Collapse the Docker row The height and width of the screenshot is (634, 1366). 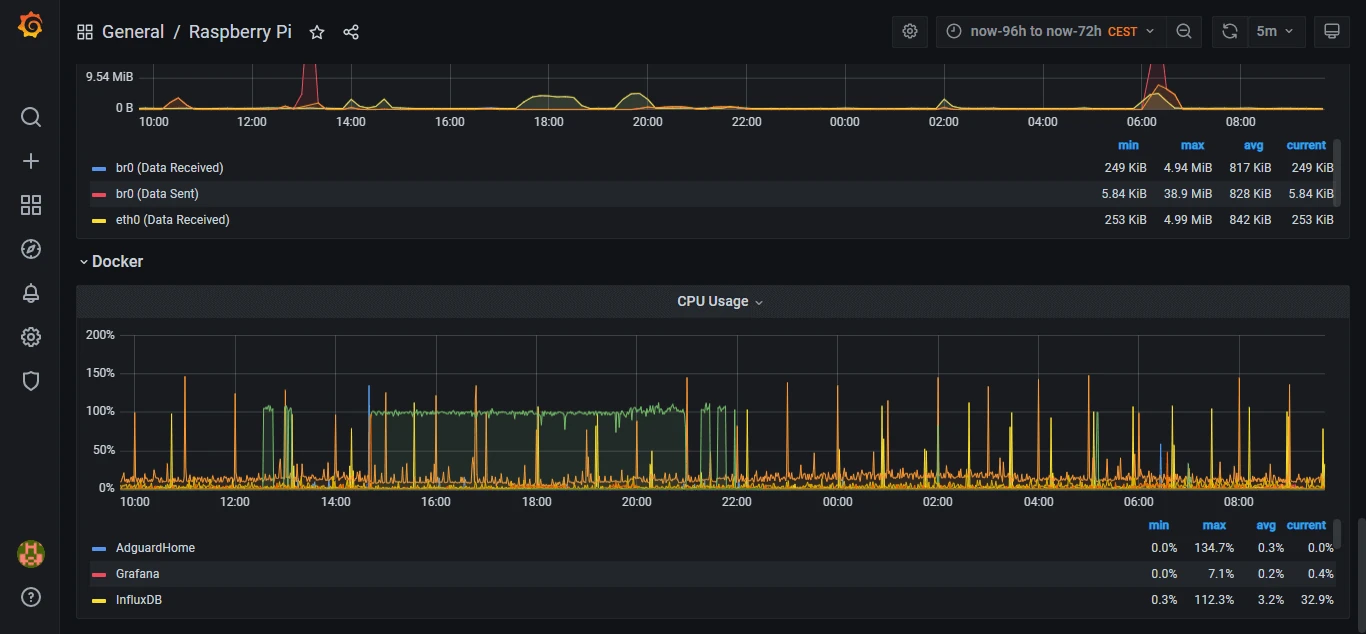(x=111, y=261)
